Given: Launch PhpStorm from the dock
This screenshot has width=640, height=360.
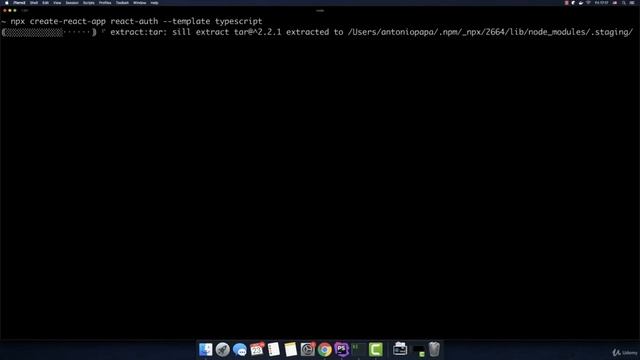Looking at the screenshot, I should pos(342,349).
